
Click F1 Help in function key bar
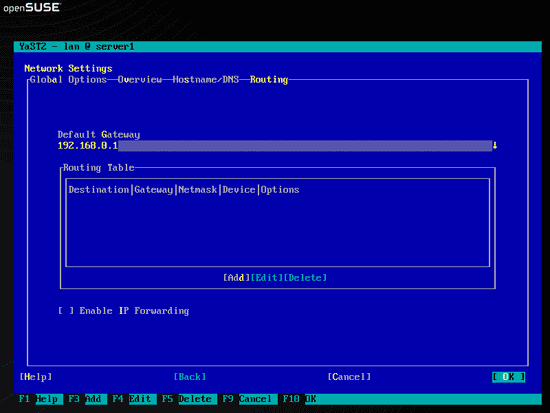[x=39, y=399]
